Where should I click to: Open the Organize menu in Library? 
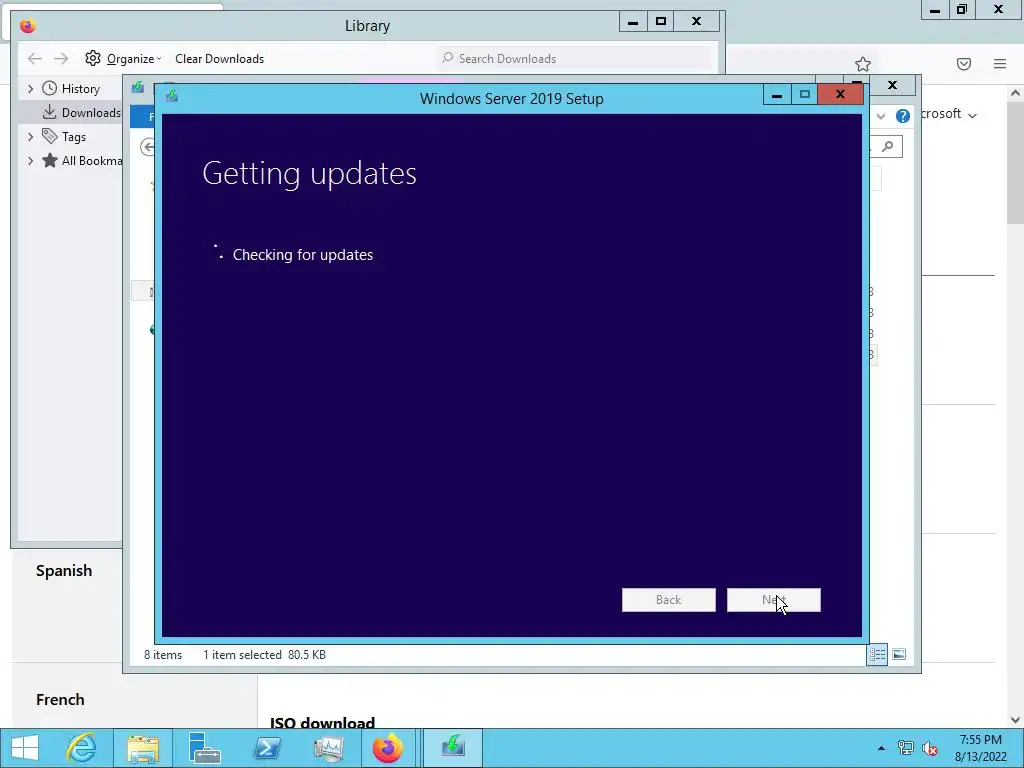133,59
